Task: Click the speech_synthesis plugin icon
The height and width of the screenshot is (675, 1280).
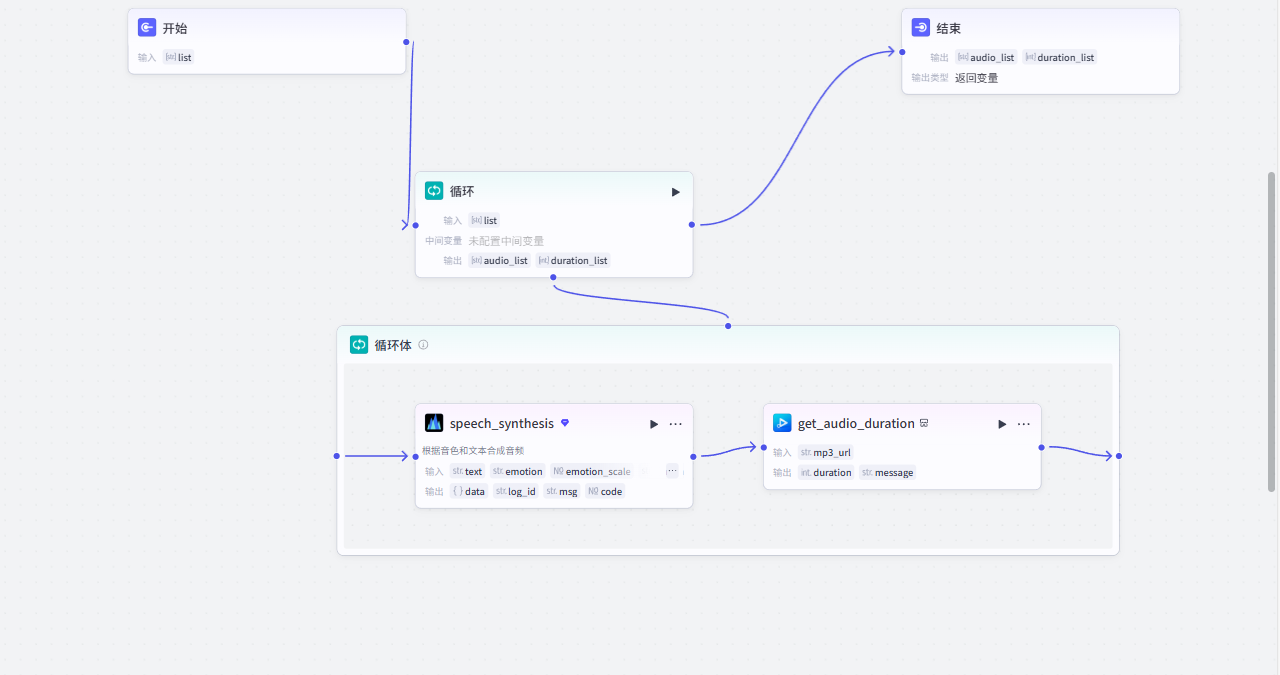Action: click(434, 423)
